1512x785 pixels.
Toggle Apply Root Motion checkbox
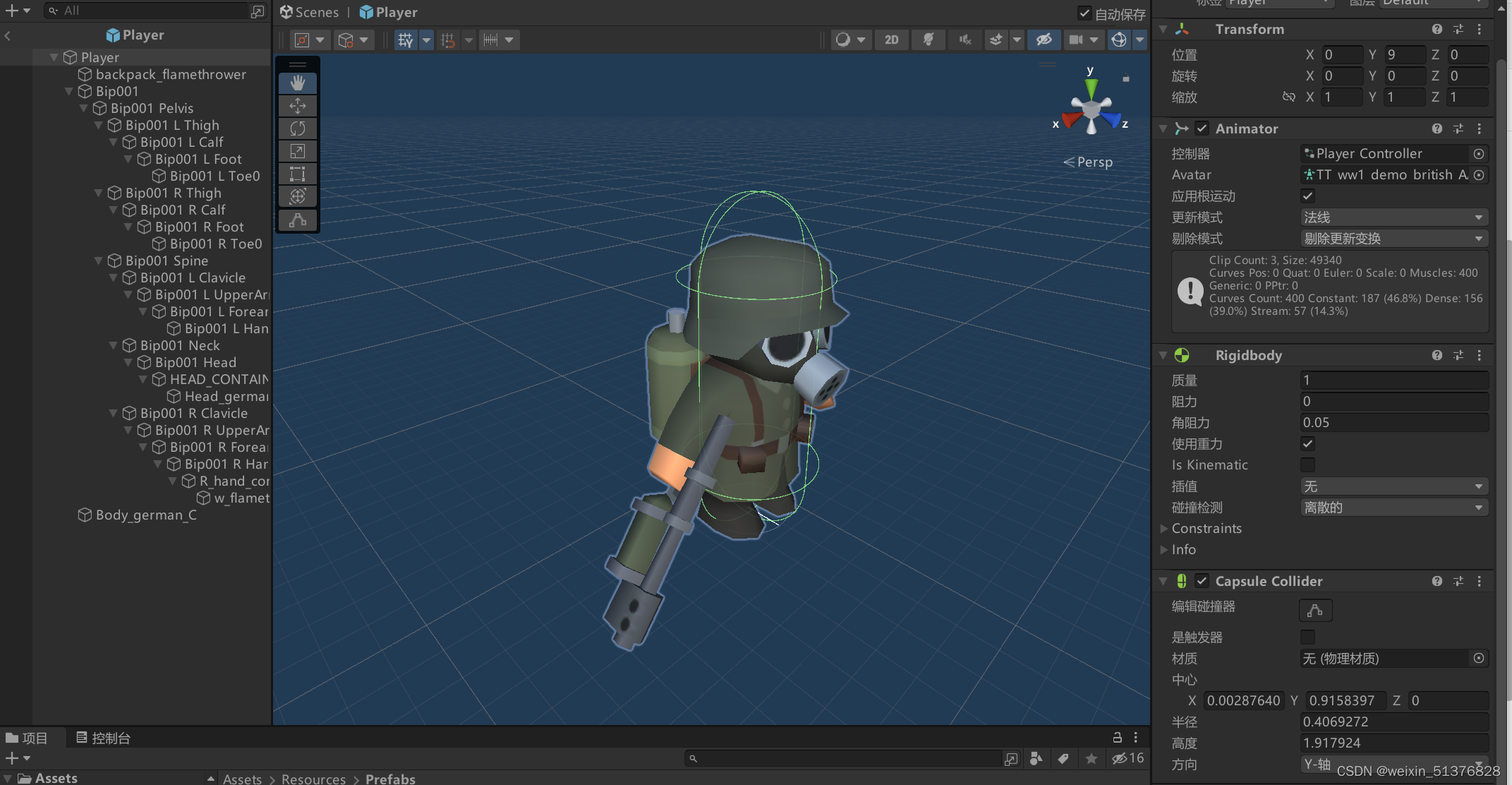(x=1307, y=196)
